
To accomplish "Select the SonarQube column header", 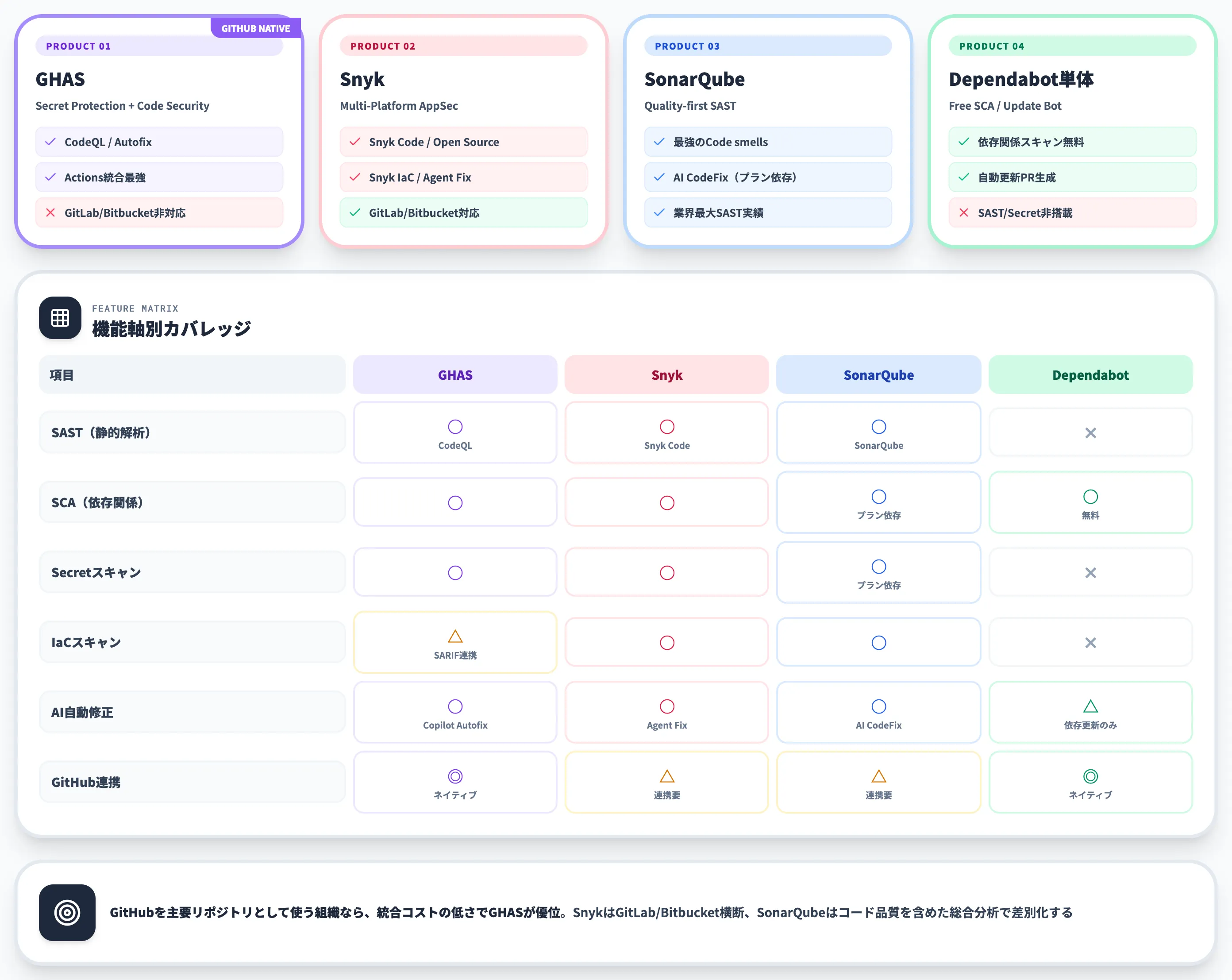I will point(879,375).
